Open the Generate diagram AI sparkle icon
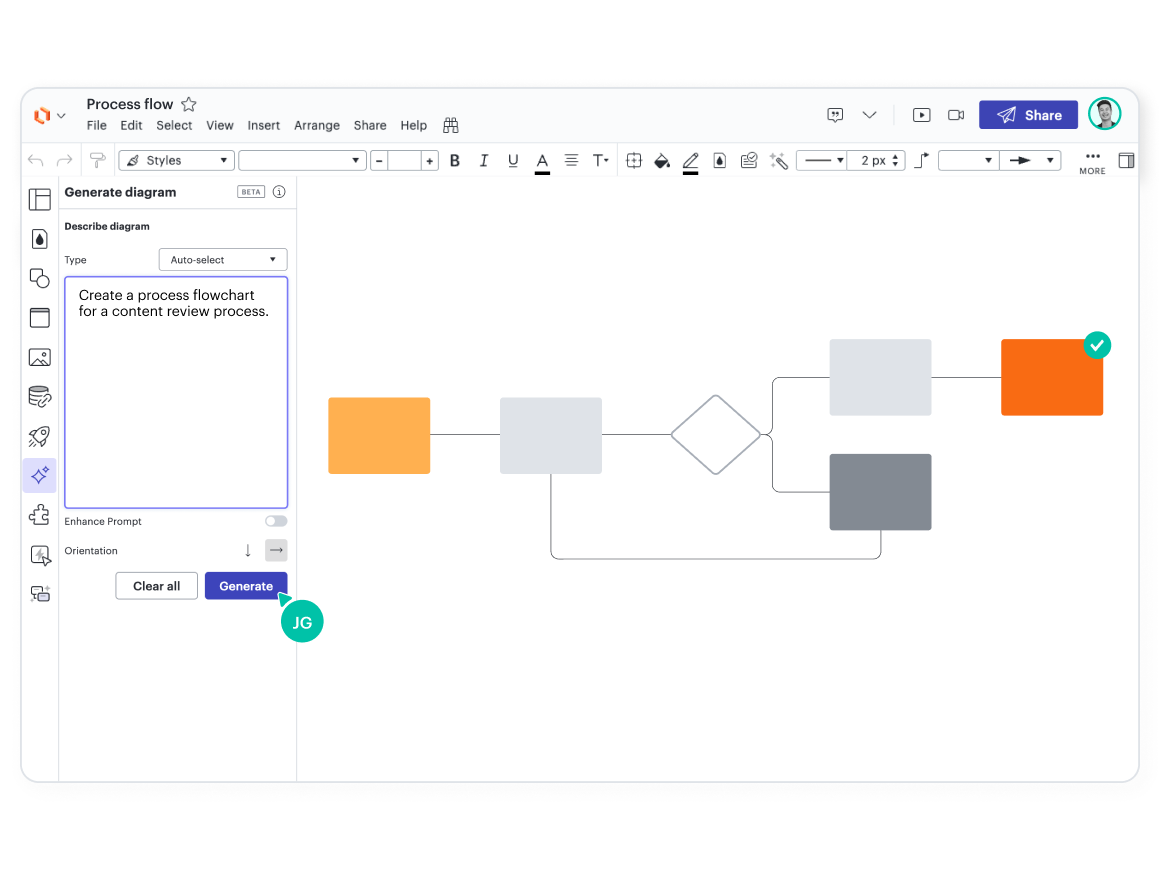This screenshot has height=870, width=1160. pos(39,476)
